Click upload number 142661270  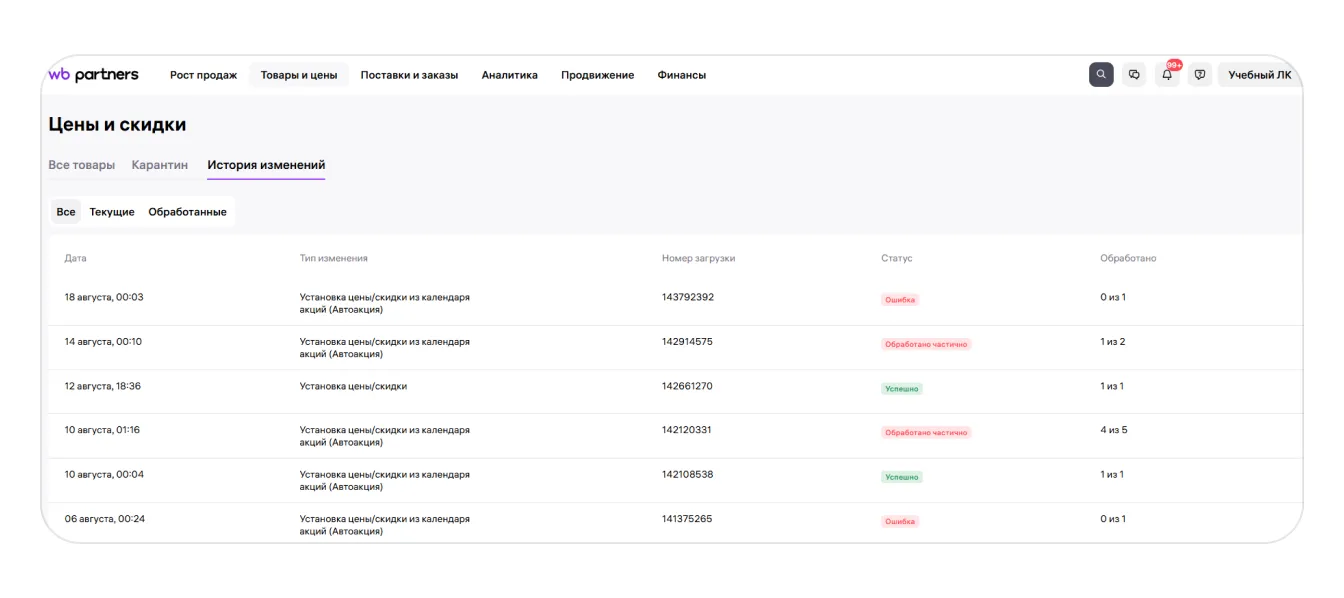687,386
